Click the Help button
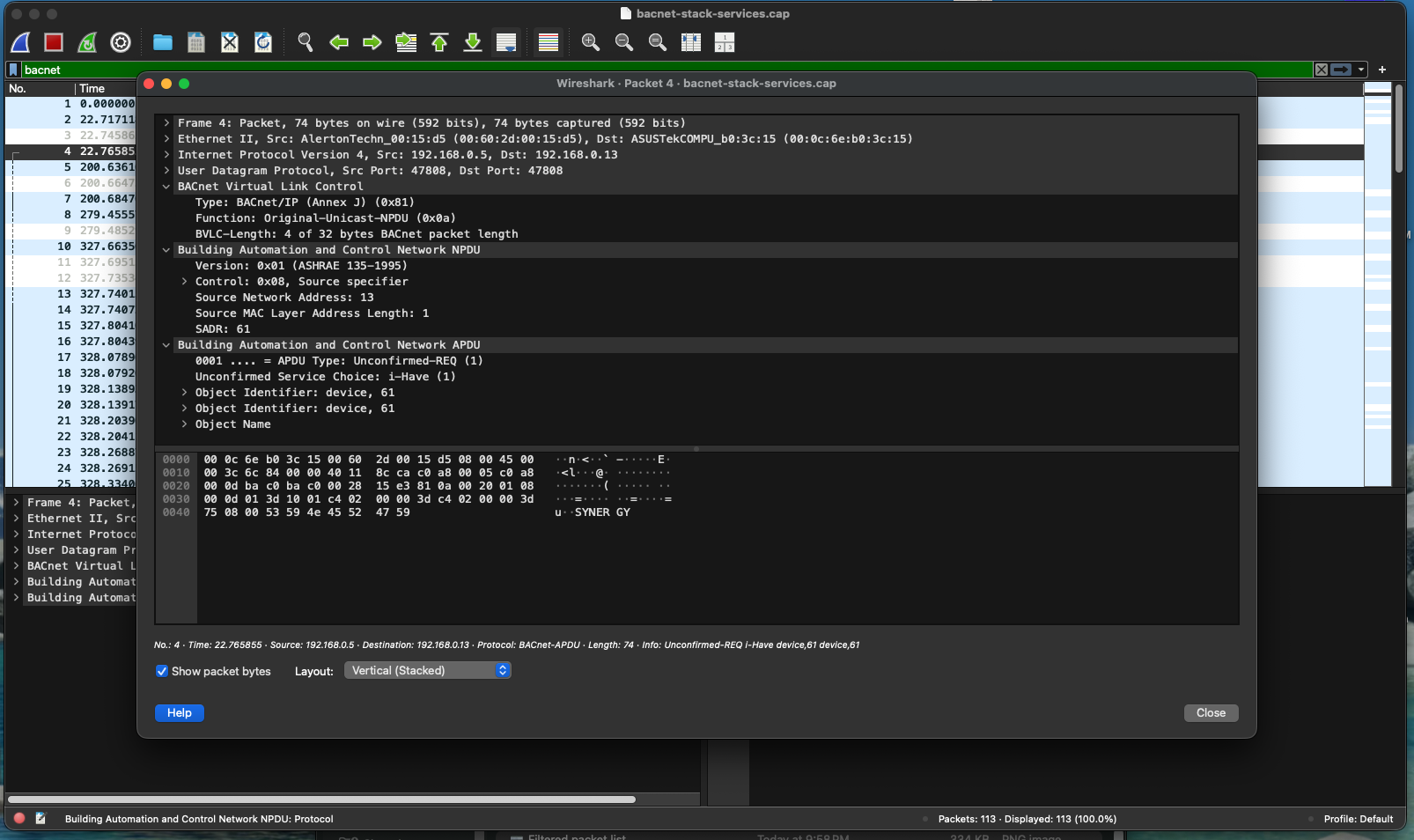This screenshot has height=840, width=1414. tap(180, 713)
